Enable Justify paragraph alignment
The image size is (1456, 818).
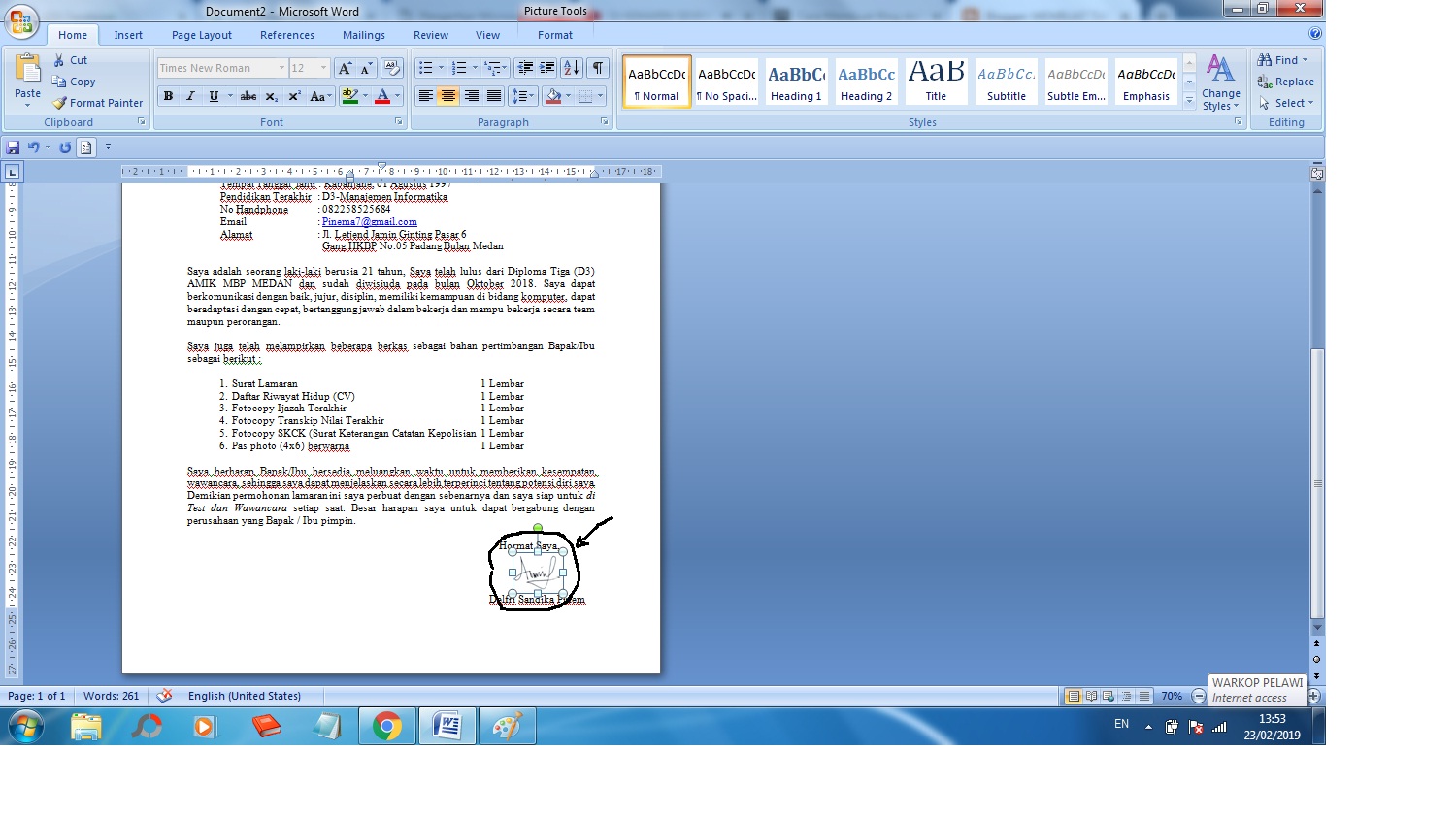(x=494, y=96)
